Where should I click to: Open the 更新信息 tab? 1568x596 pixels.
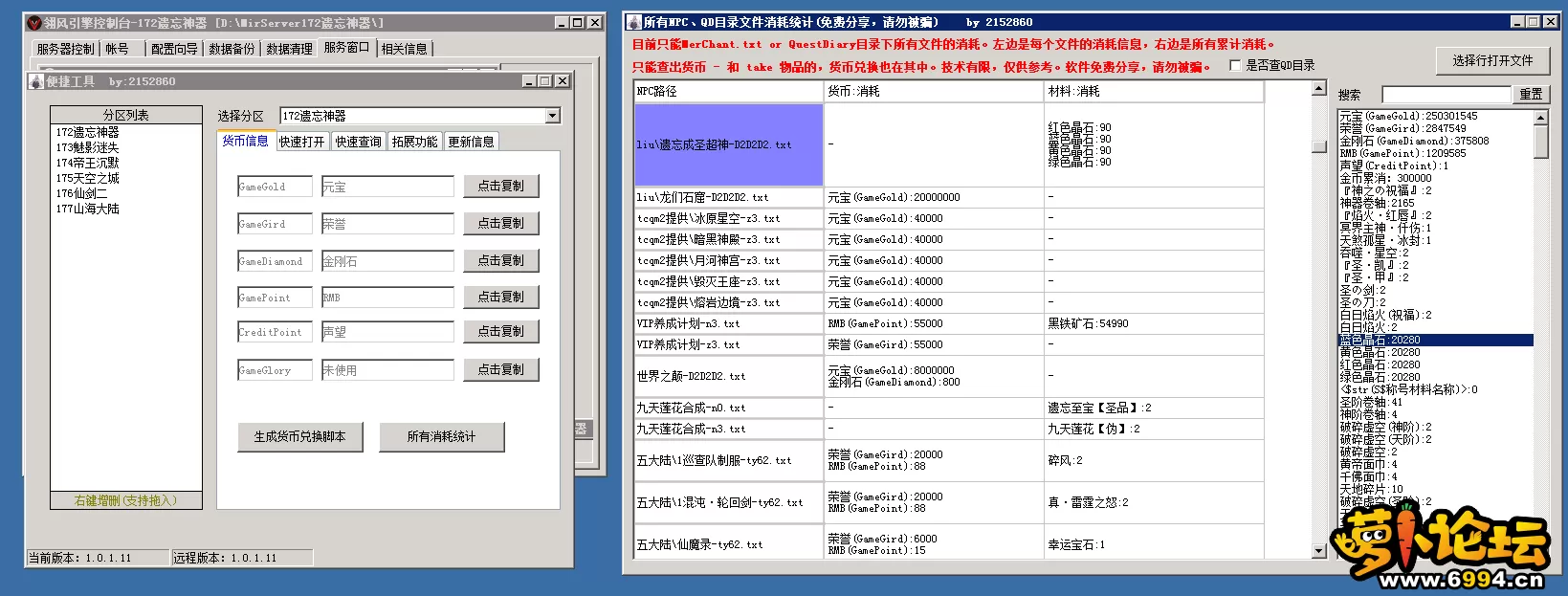pyautogui.click(x=471, y=142)
